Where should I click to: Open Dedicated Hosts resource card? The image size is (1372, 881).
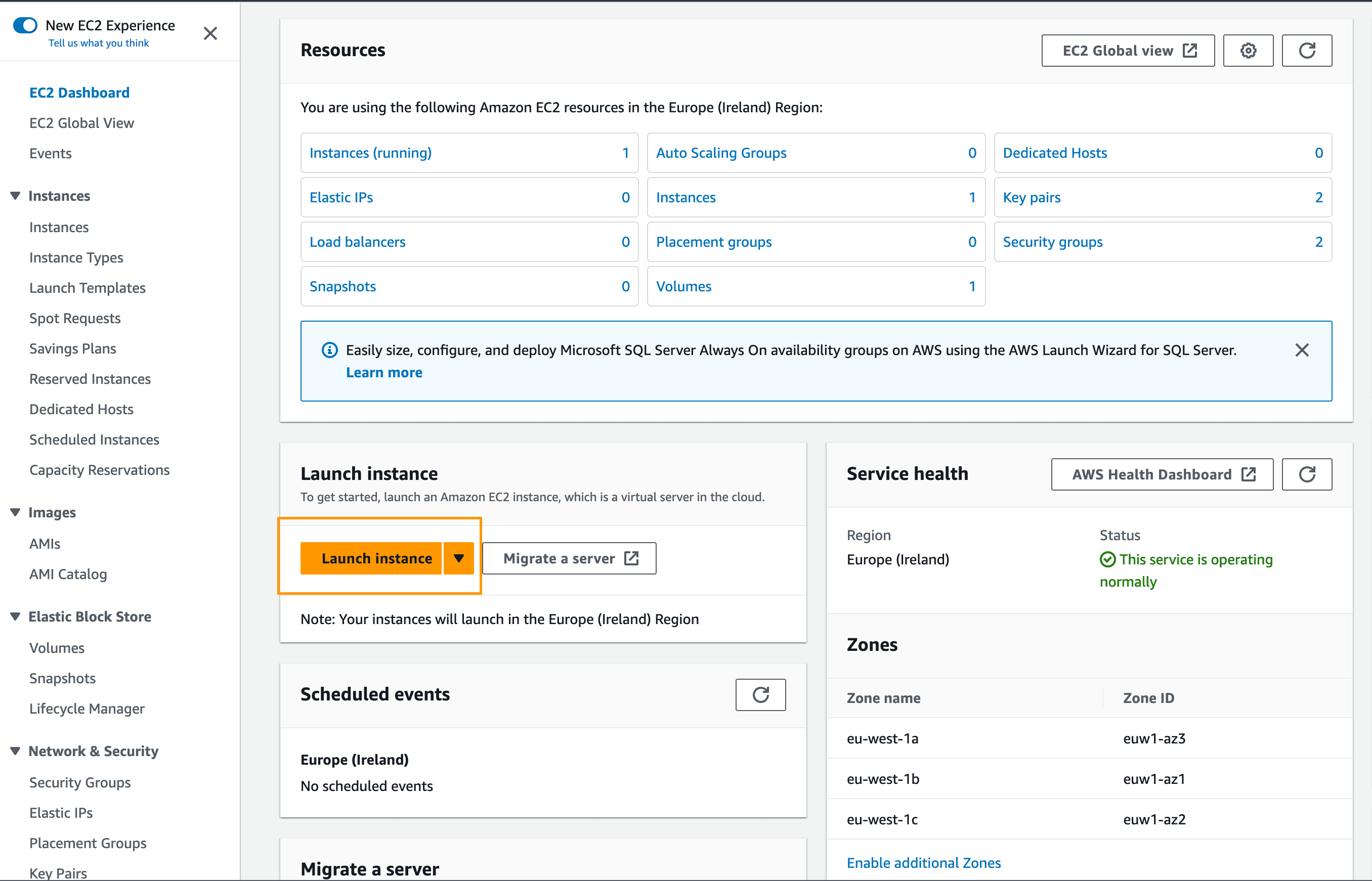point(1163,153)
